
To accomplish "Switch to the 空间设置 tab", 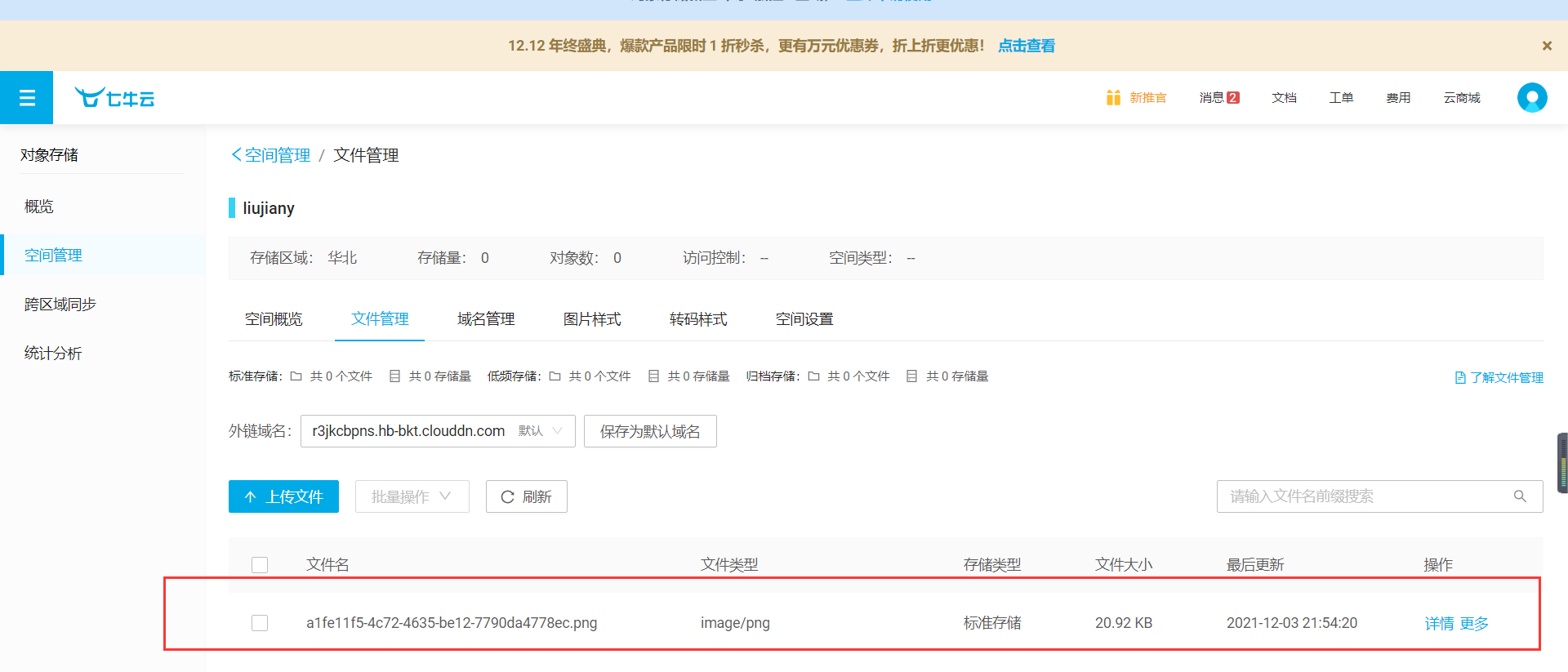I will click(804, 319).
